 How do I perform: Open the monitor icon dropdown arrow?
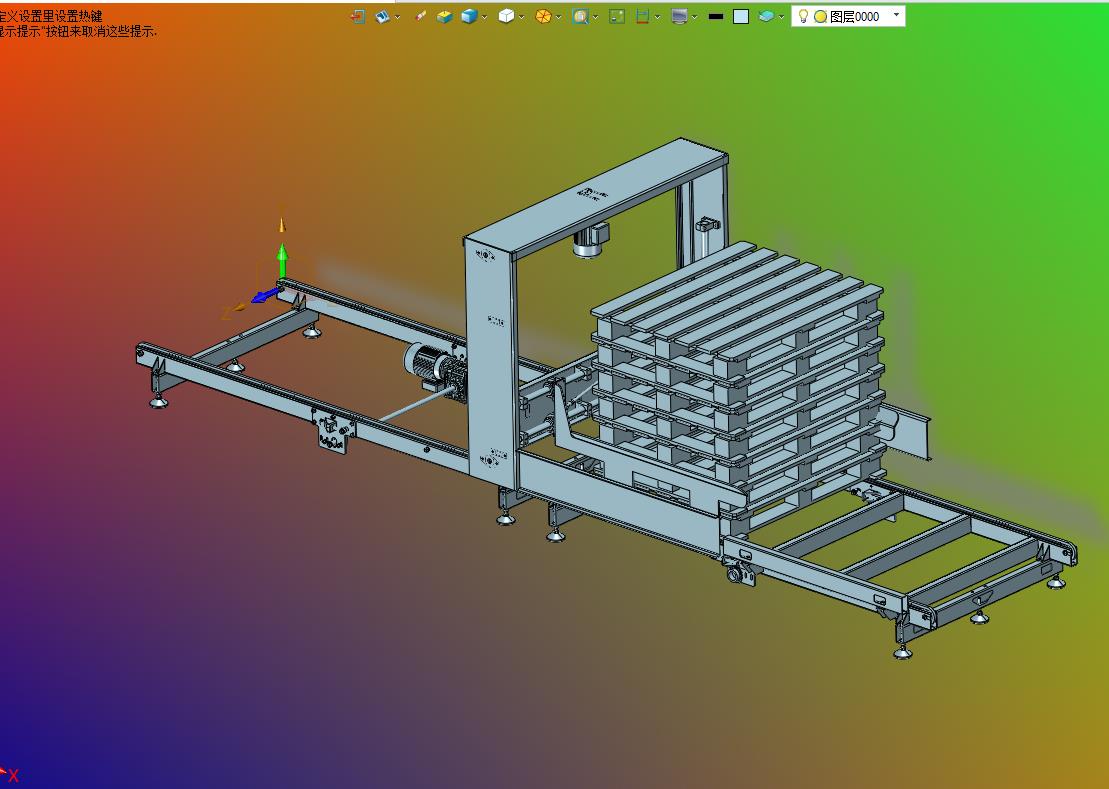point(695,17)
